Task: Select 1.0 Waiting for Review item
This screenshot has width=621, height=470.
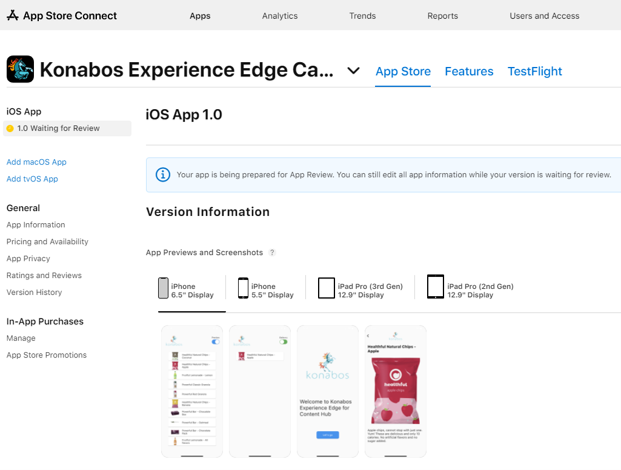Action: (x=67, y=128)
